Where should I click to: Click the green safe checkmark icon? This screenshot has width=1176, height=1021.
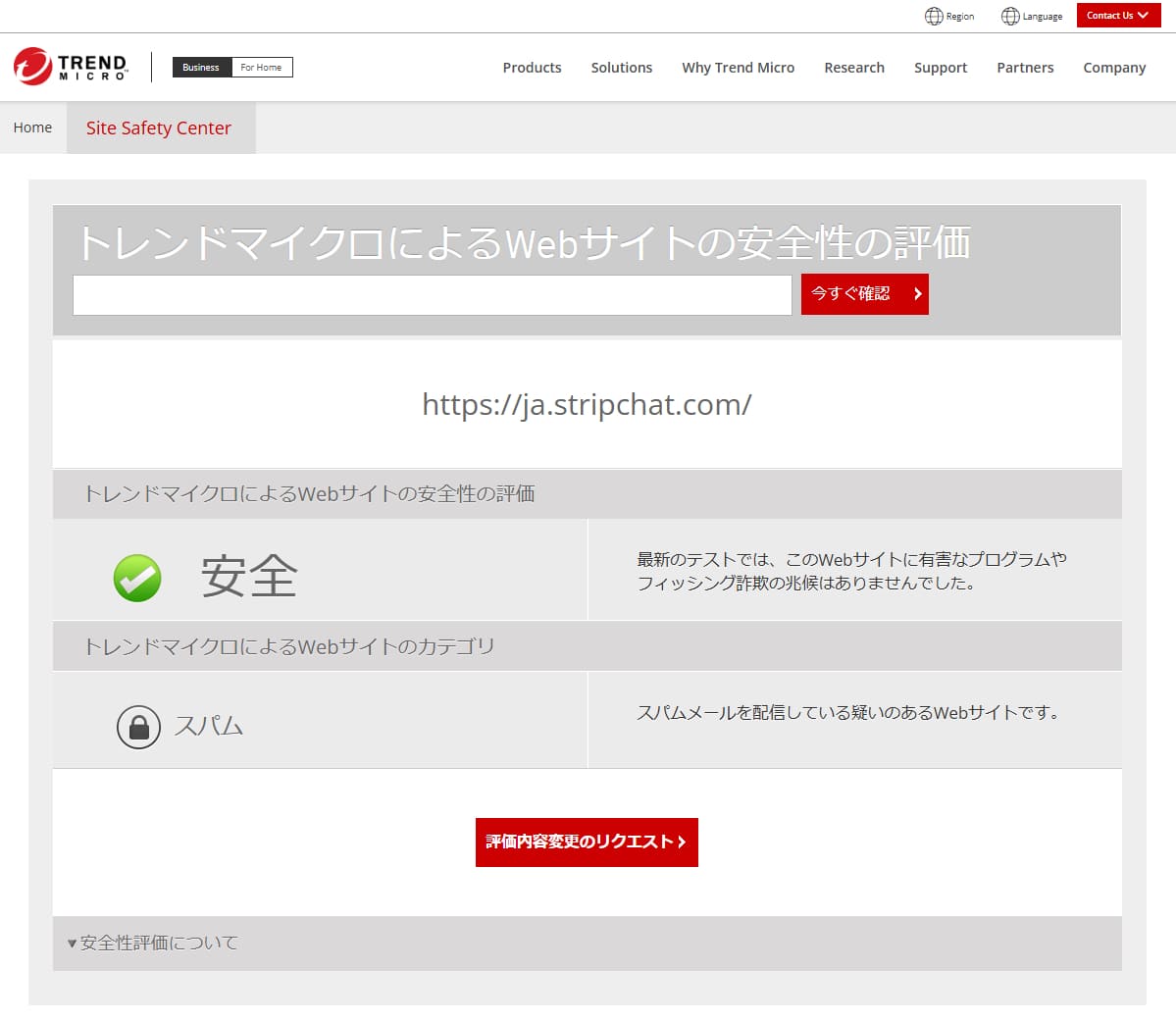point(137,578)
